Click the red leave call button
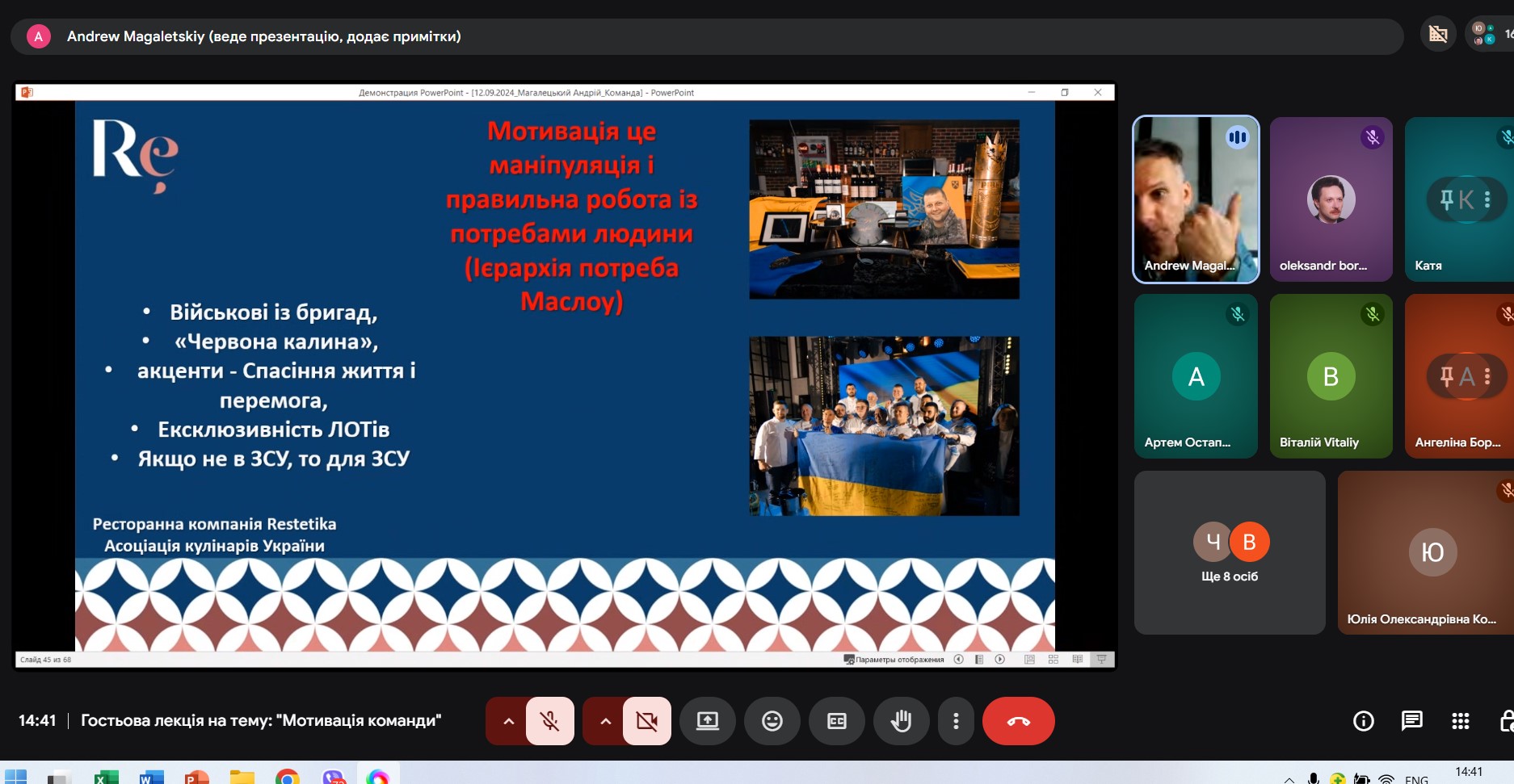The image size is (1514, 784). [x=1018, y=721]
